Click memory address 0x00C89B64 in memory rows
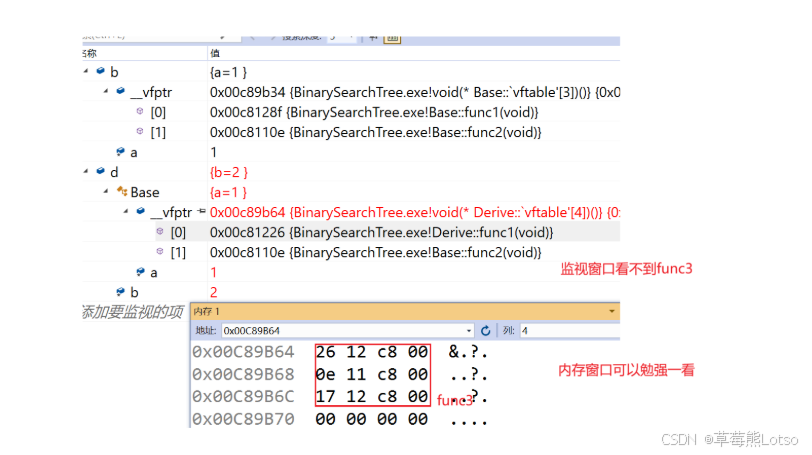Viewport: 812px width, 455px height. tap(243, 352)
